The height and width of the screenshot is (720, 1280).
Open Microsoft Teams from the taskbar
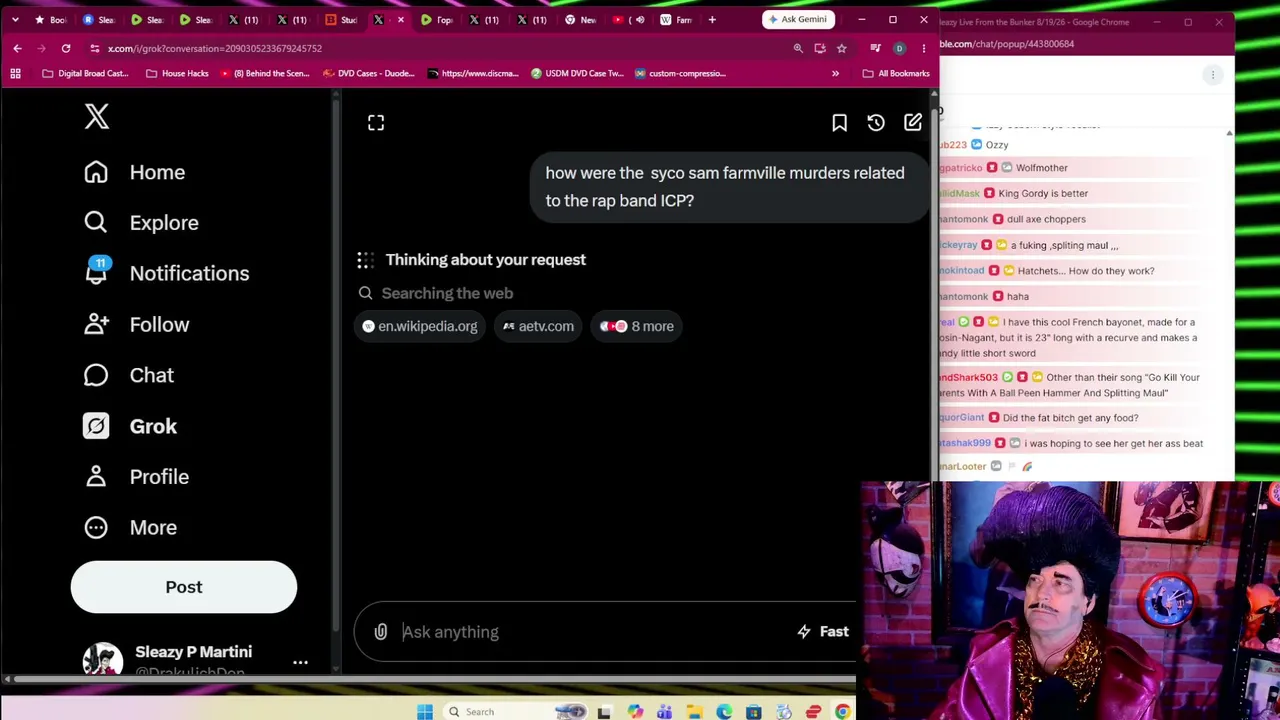click(x=664, y=712)
